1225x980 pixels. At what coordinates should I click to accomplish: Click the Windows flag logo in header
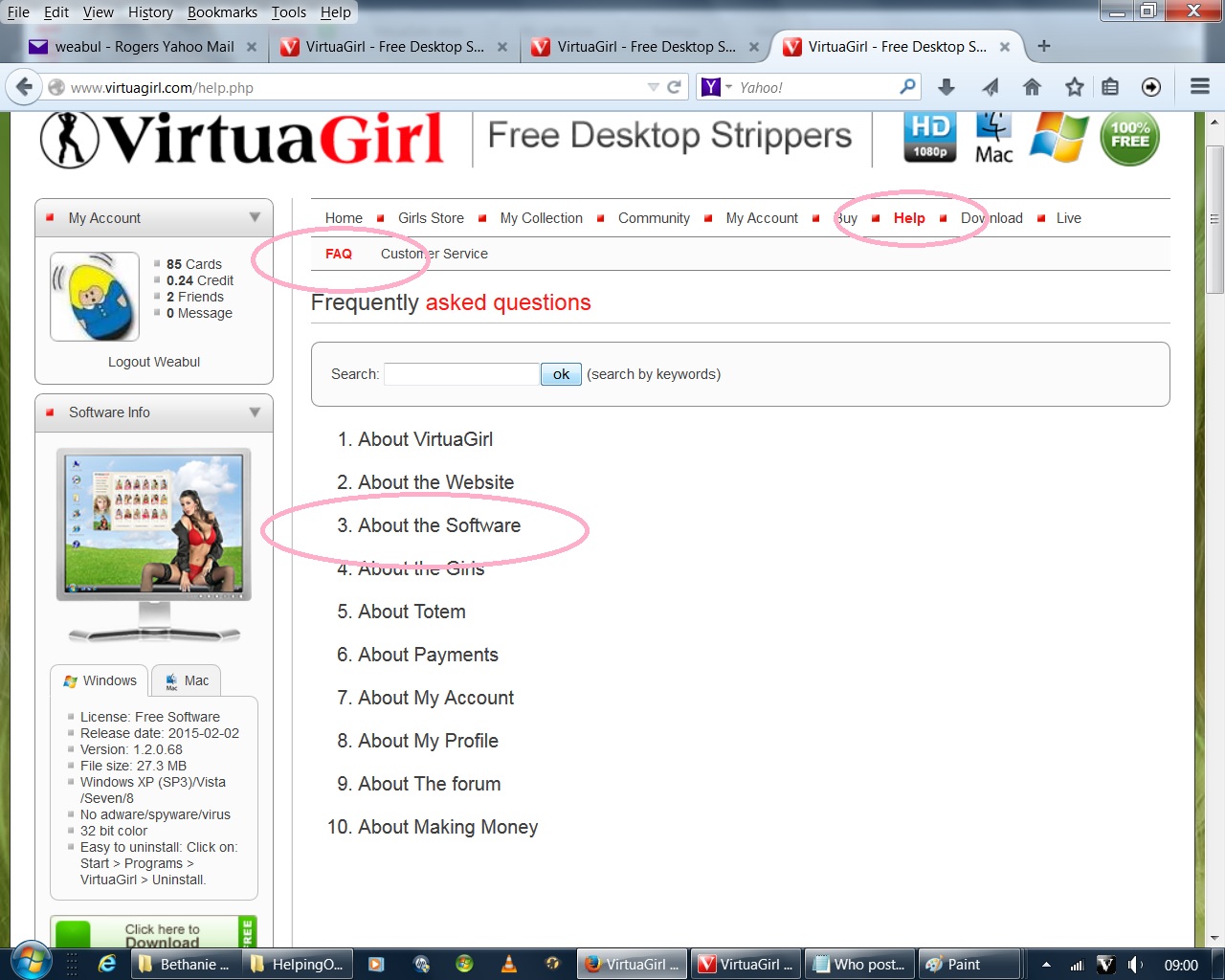coord(1058,138)
